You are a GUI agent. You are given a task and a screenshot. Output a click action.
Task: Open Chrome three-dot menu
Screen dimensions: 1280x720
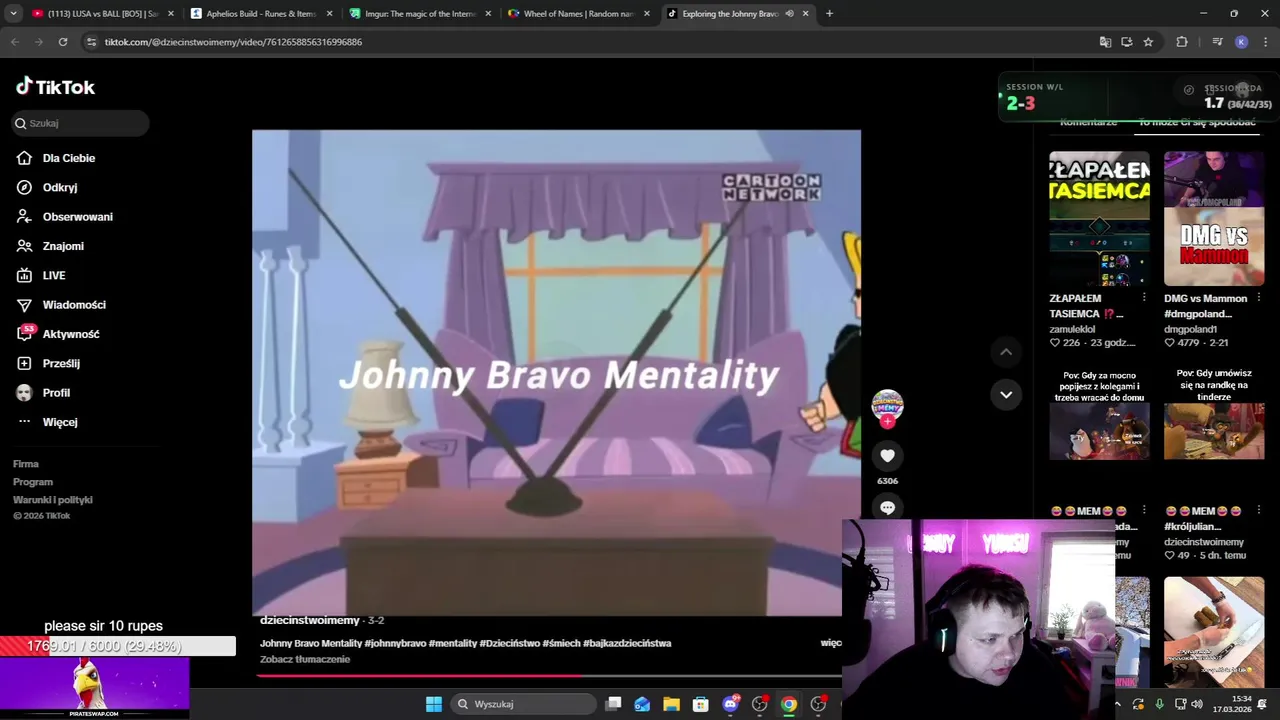point(1265,42)
